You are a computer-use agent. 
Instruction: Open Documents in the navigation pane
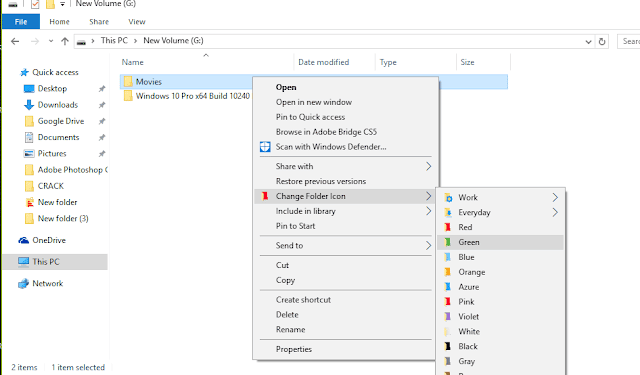pyautogui.click(x=58, y=138)
